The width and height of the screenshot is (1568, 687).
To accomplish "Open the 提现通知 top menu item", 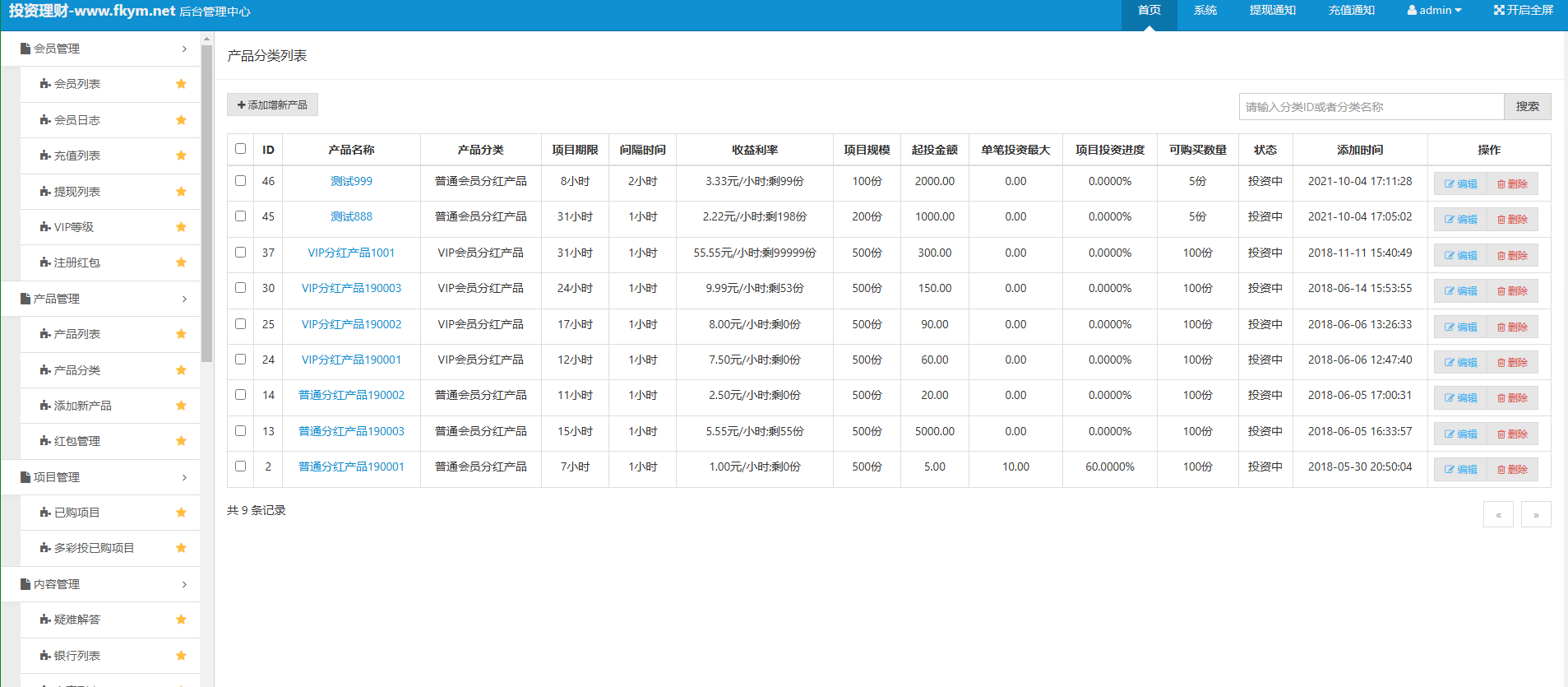I will point(1272,11).
